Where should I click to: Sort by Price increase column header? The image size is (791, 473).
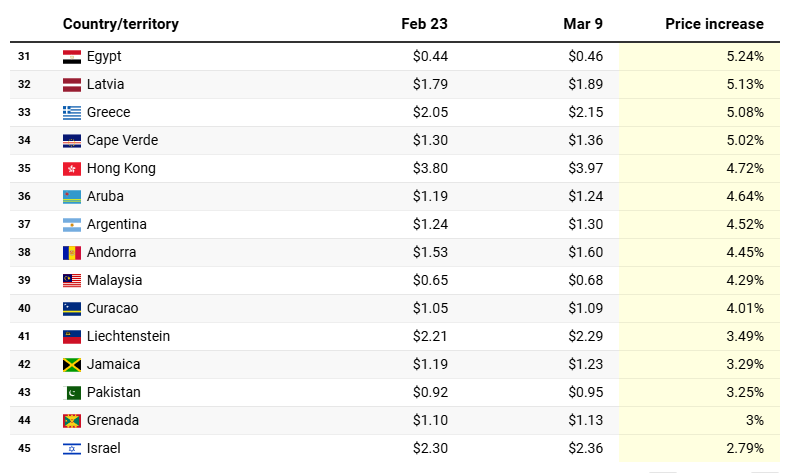pos(714,24)
